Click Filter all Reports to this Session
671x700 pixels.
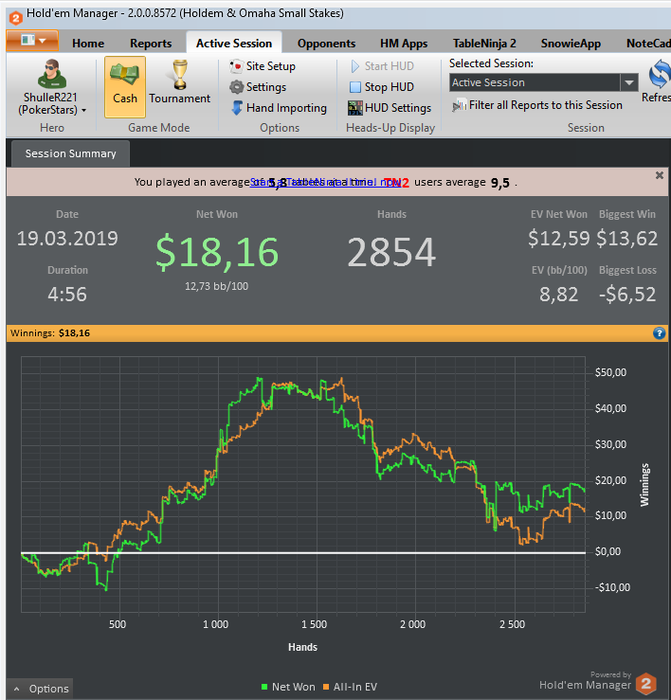click(538, 105)
